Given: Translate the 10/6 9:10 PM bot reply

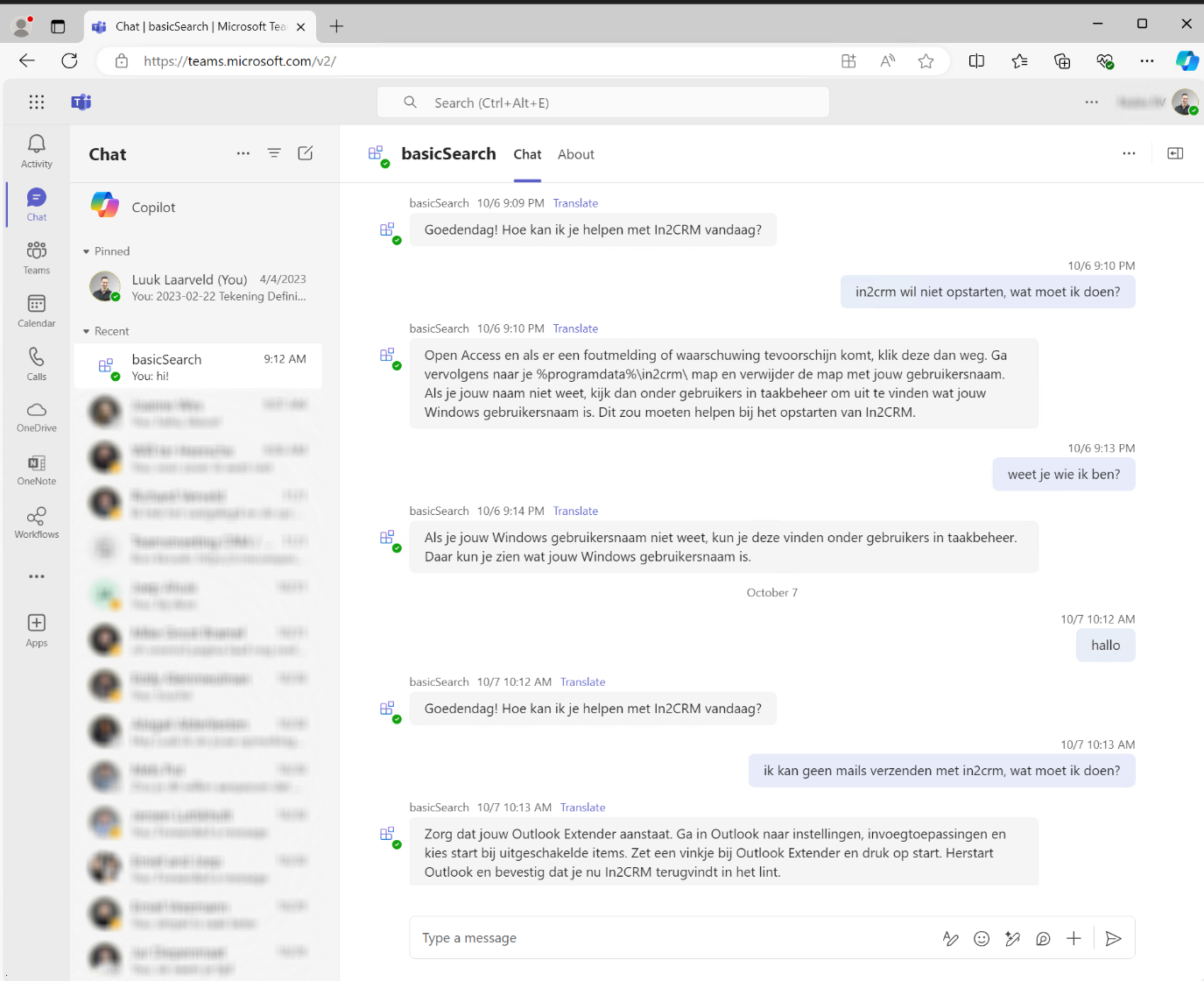Looking at the screenshot, I should 575,328.
